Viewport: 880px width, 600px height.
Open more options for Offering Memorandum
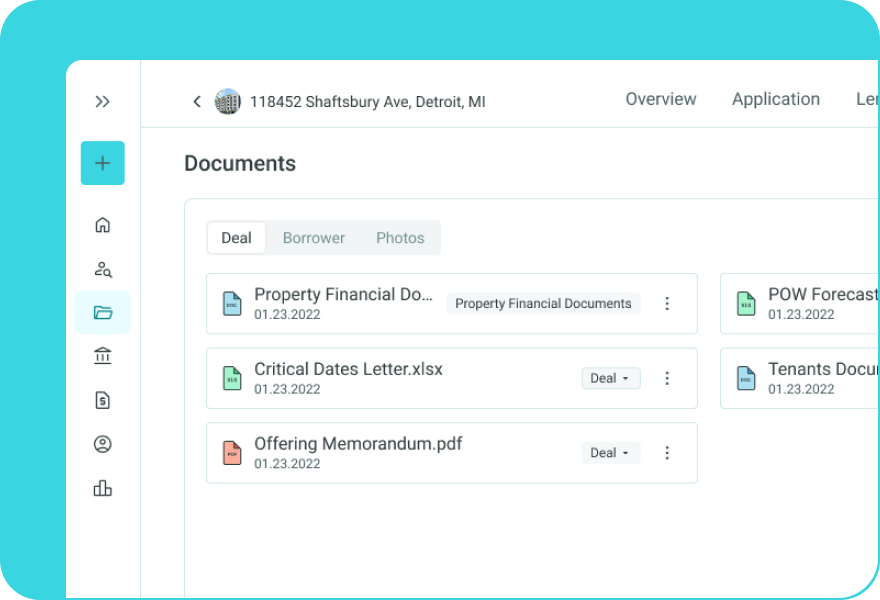click(x=667, y=453)
